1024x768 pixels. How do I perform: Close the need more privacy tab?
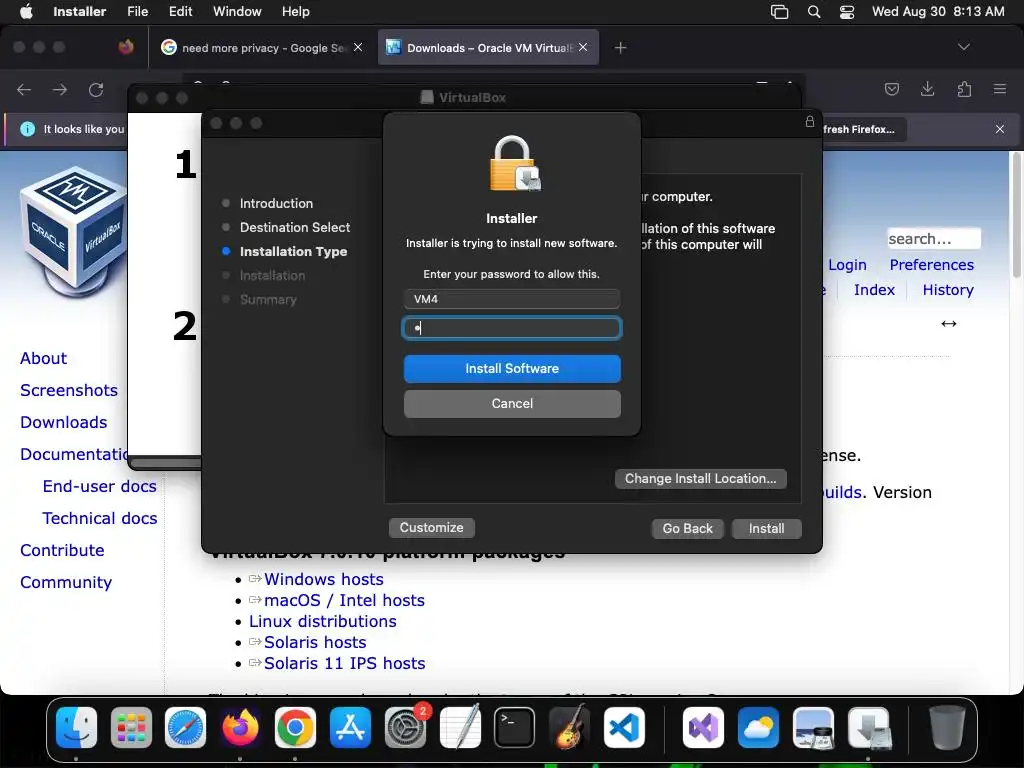[358, 47]
